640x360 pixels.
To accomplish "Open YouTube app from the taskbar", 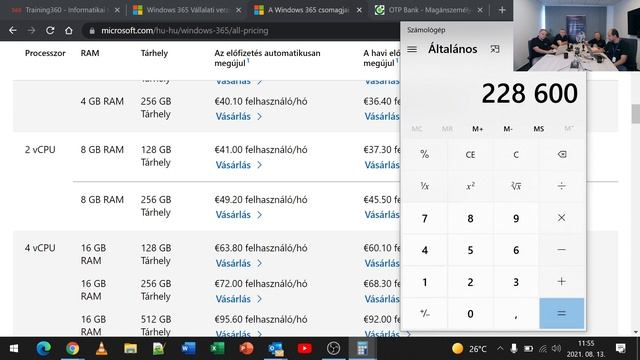I will tap(304, 349).
